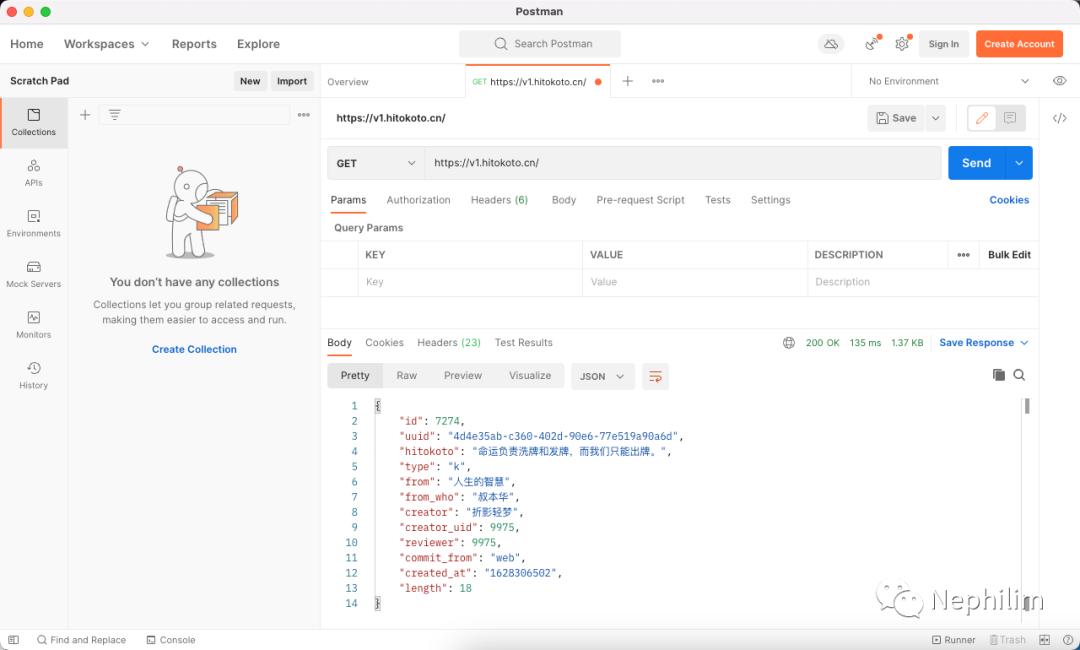Open the No Environment dropdown
The width and height of the screenshot is (1080, 650).
pos(949,81)
